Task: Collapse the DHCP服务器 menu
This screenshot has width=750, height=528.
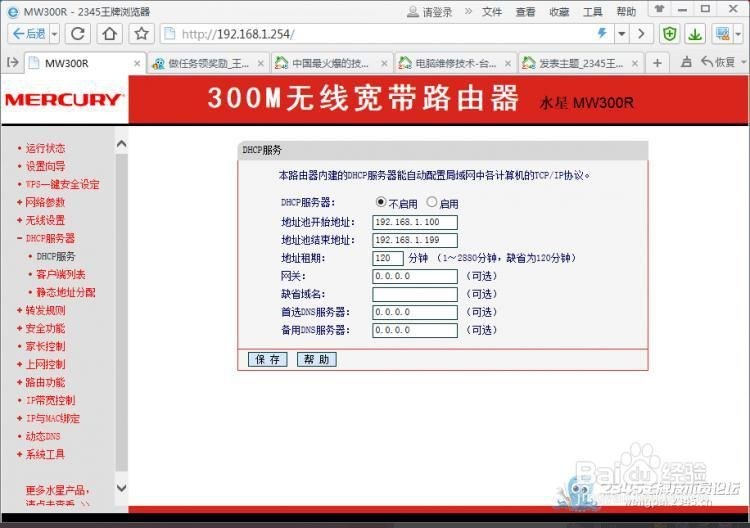Action: [50, 238]
